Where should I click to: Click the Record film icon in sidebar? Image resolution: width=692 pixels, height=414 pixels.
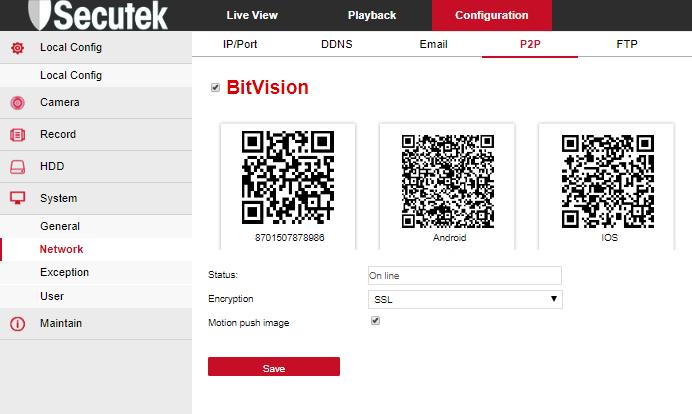click(x=18, y=135)
